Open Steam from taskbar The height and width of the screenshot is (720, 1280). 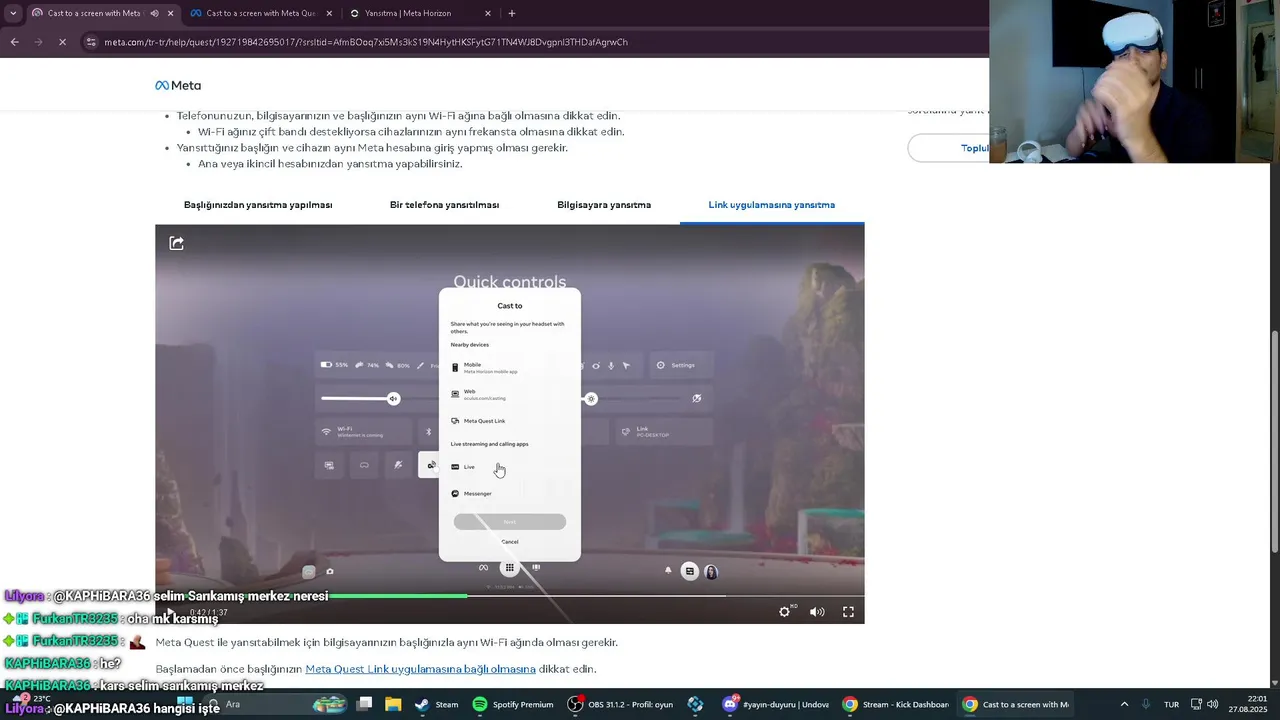tap(436, 704)
